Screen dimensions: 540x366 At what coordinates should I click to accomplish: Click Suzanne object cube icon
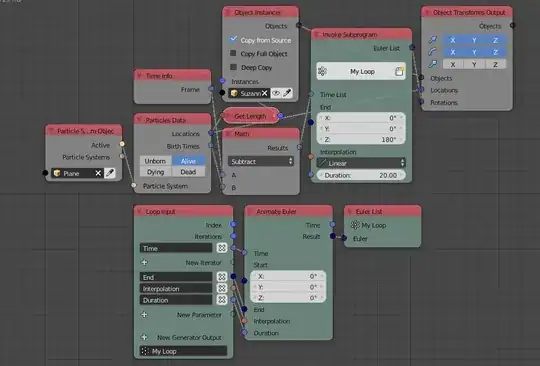pyautogui.click(x=234, y=93)
